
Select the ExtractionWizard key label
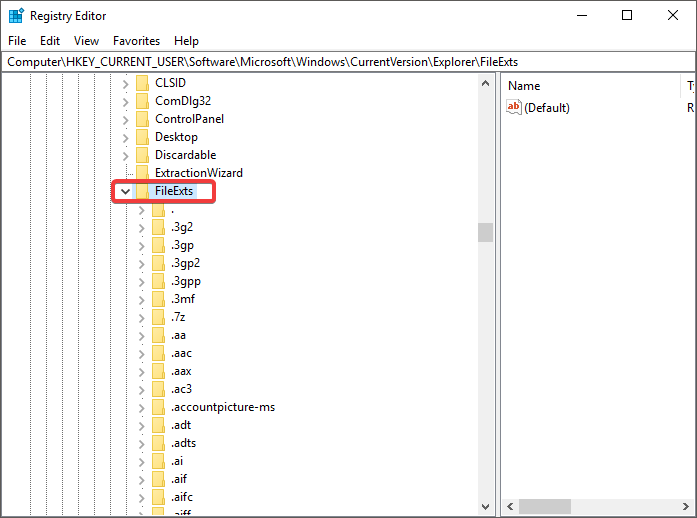coord(199,173)
